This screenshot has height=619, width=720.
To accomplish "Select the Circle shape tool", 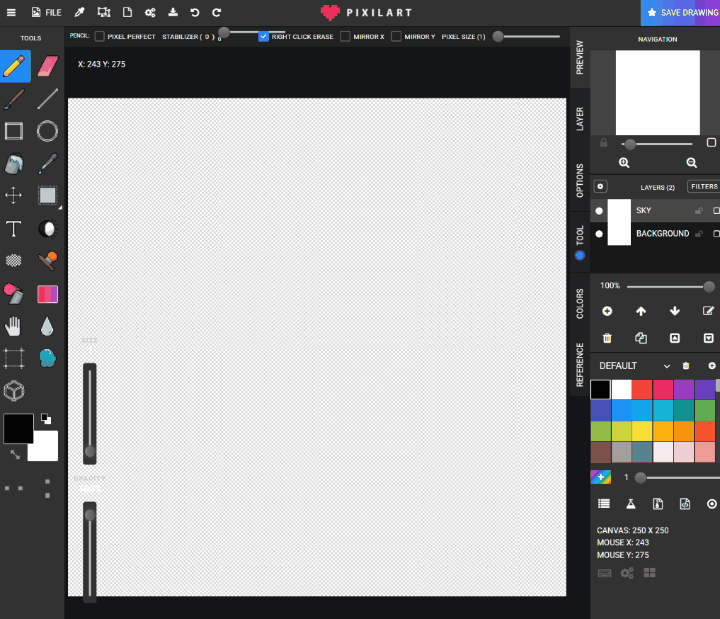I will click(x=47, y=131).
